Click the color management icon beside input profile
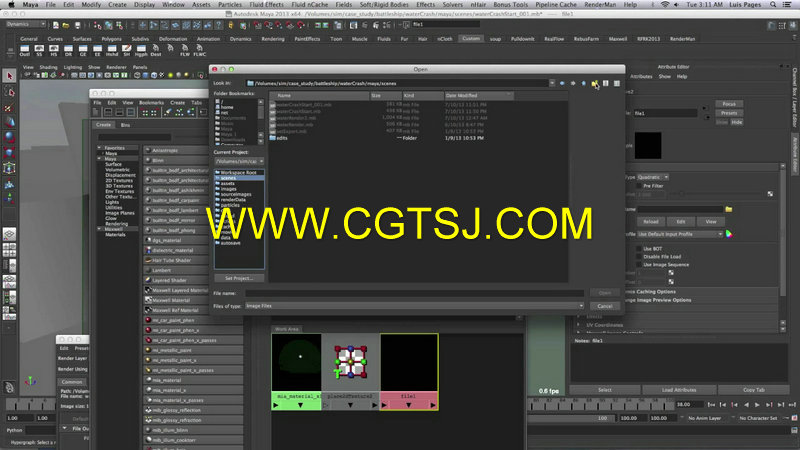 [729, 234]
